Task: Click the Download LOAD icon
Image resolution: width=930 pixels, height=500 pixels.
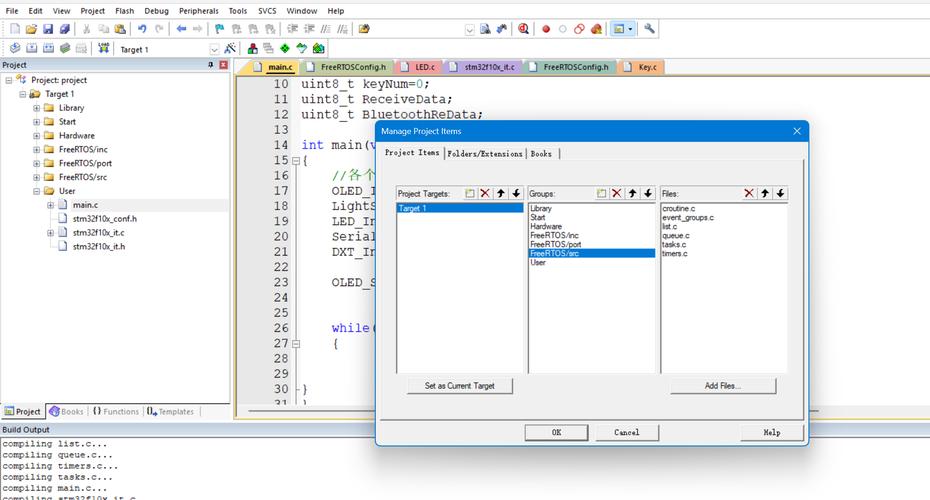Action: [x=104, y=49]
